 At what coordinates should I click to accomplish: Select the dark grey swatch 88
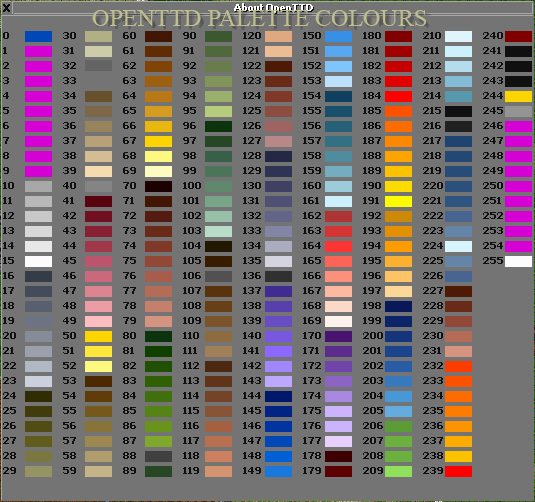pos(159,457)
